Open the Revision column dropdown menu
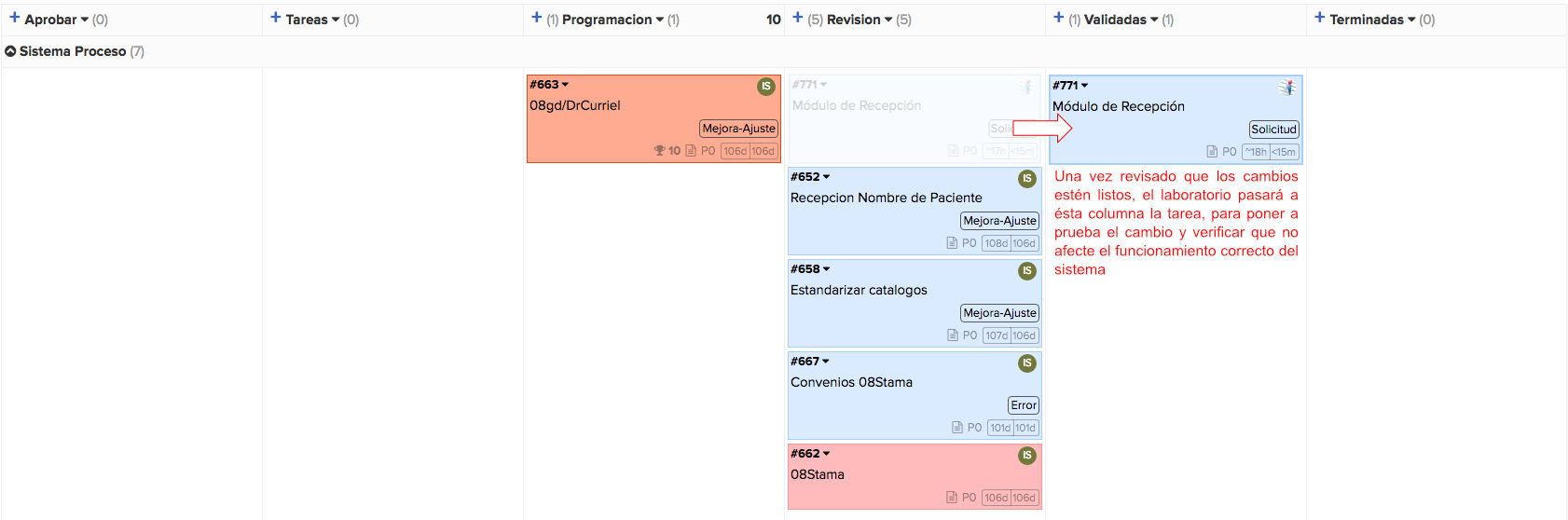 [x=888, y=20]
